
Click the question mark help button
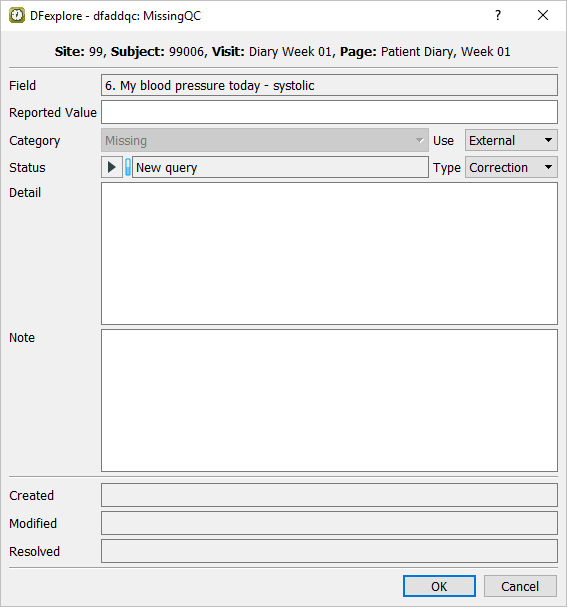[498, 15]
